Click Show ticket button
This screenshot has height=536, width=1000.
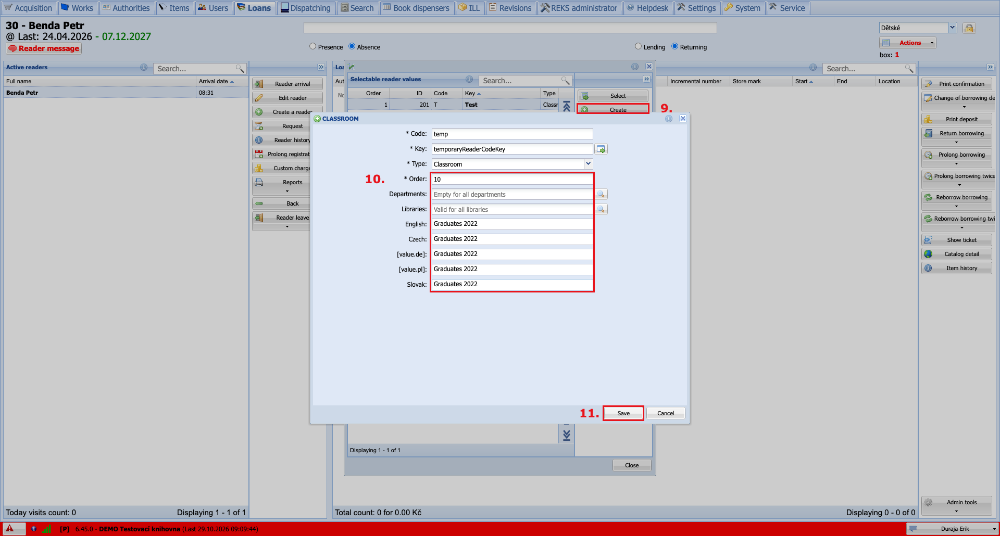coord(957,240)
